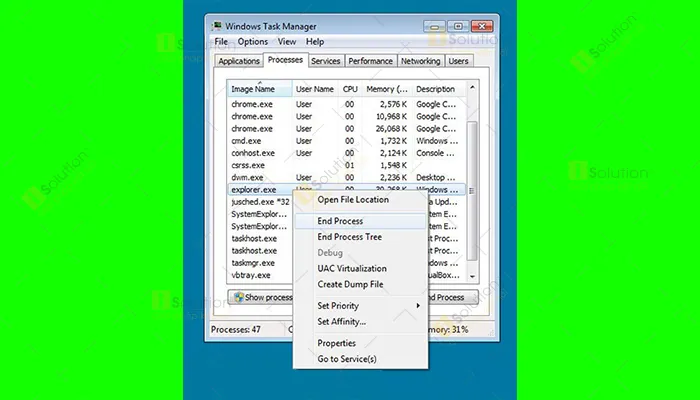700x400 pixels.
Task: Open the File menu
Action: pos(221,42)
